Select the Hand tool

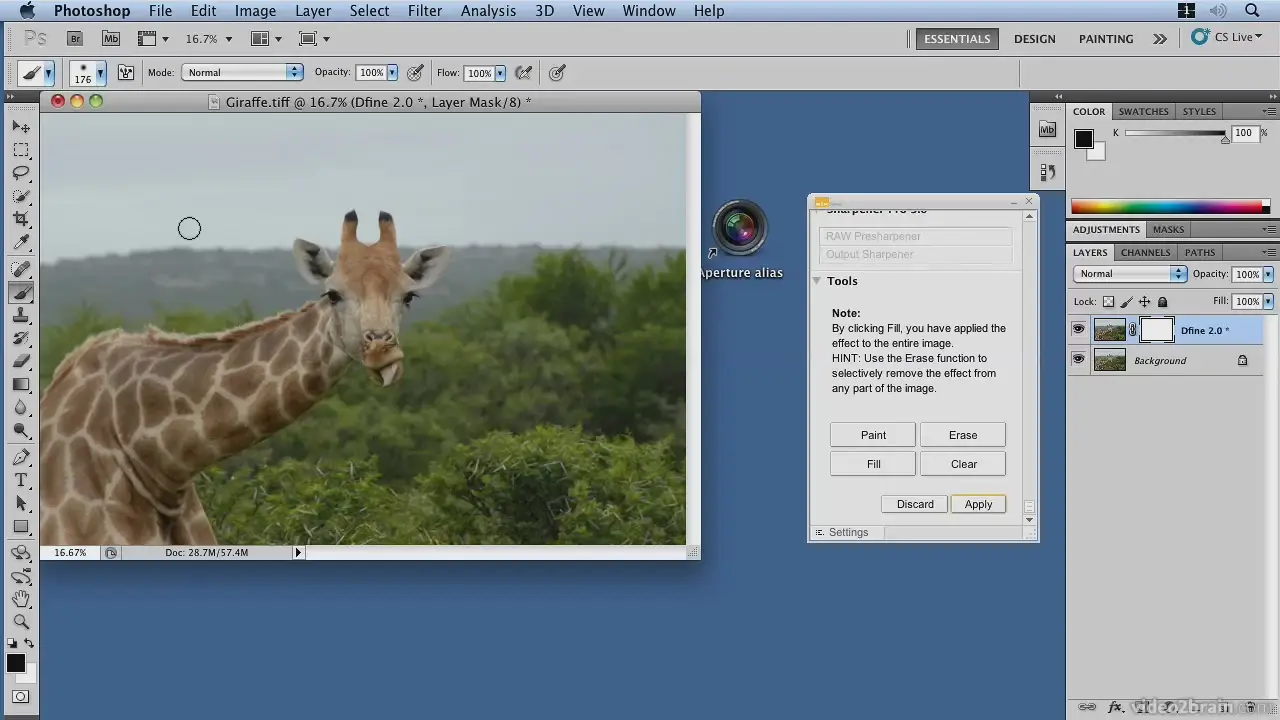21,599
